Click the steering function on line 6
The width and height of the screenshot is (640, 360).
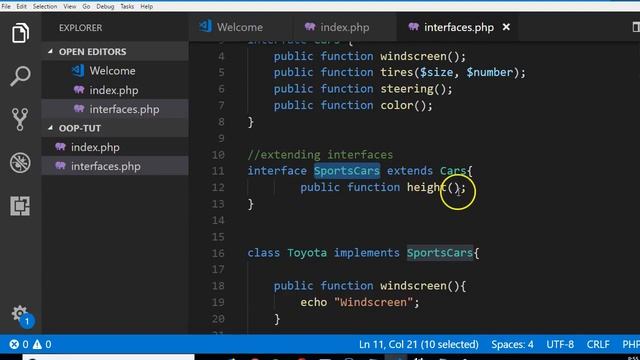click(407, 89)
